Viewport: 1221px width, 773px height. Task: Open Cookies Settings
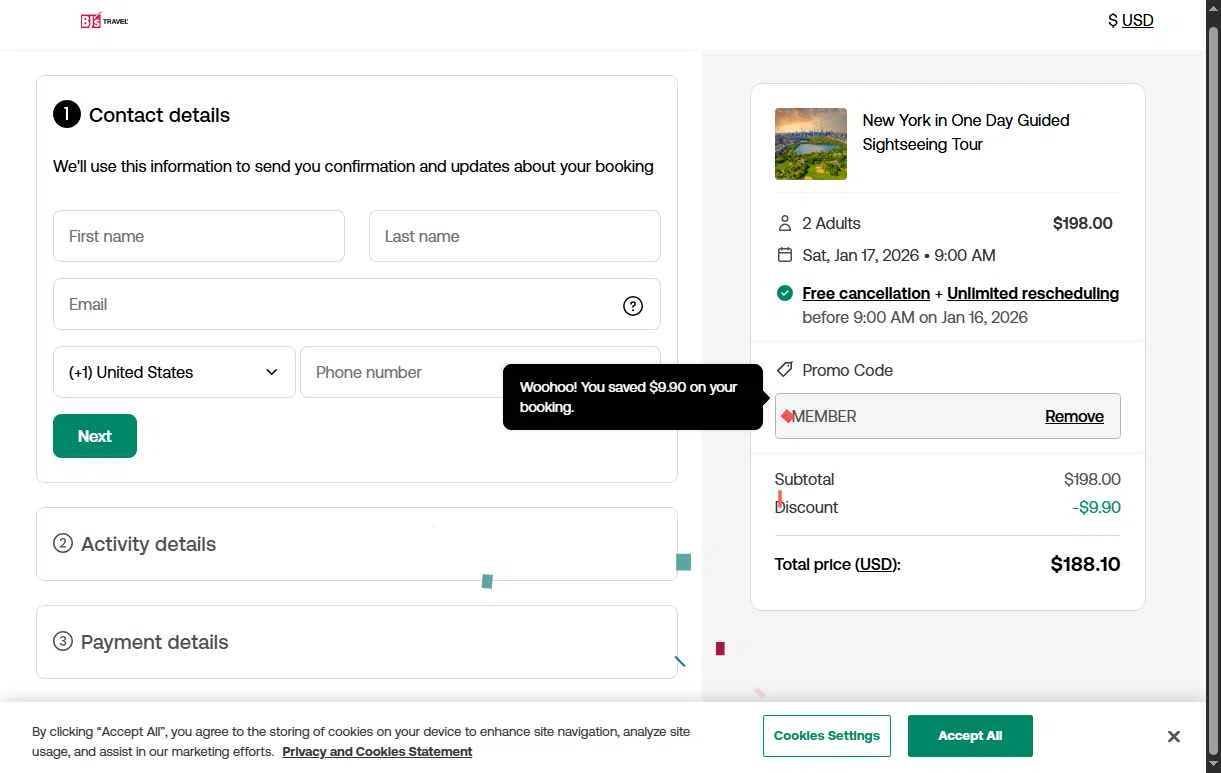pos(826,736)
